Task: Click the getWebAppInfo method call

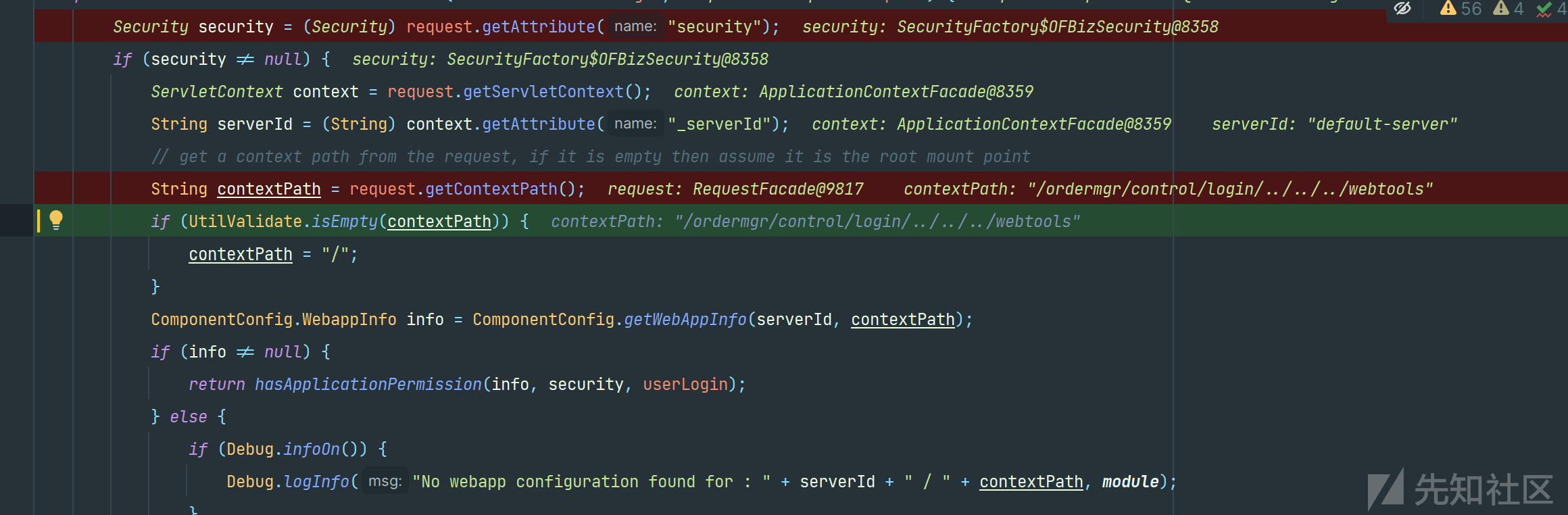Action: 685,319
